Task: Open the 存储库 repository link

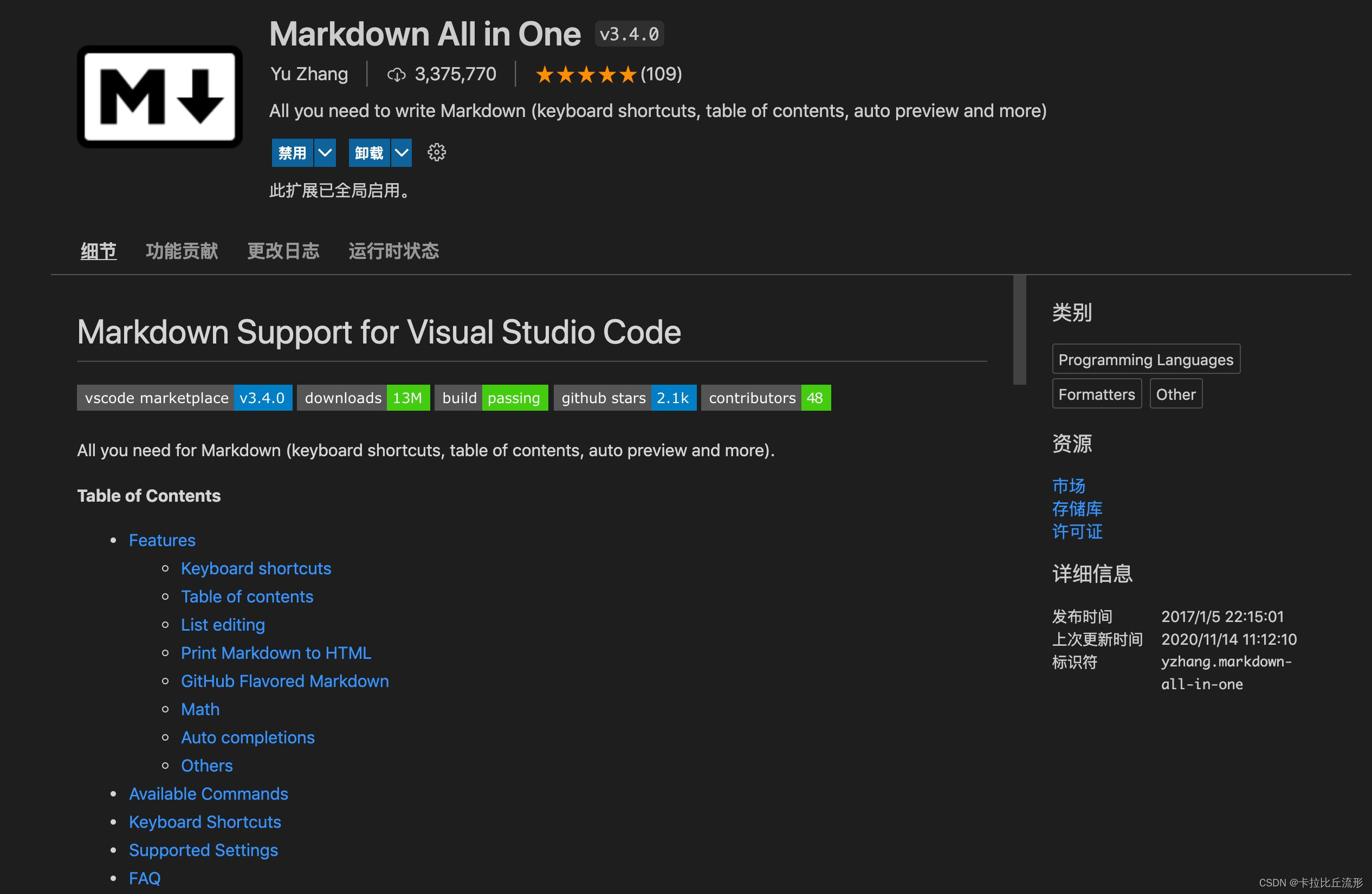Action: [1076, 508]
